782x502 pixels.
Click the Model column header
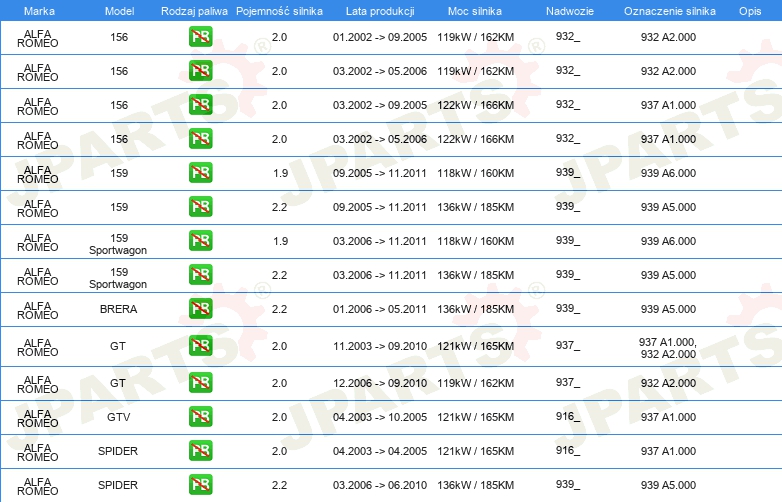(119, 11)
